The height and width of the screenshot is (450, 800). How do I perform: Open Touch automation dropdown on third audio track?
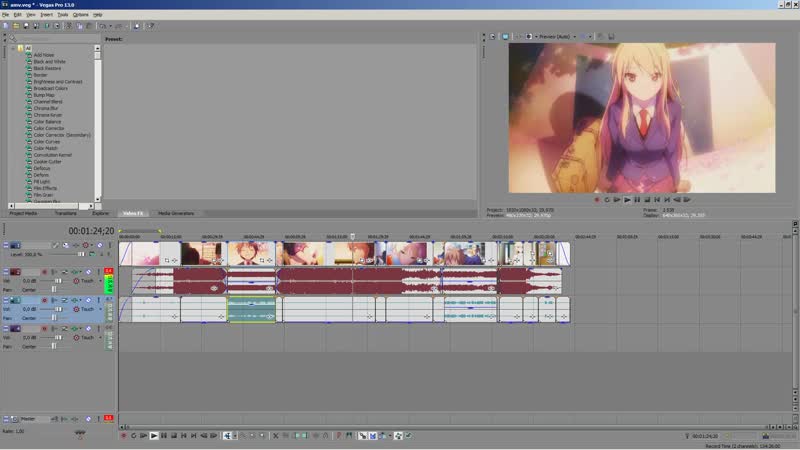pyautogui.click(x=101, y=338)
